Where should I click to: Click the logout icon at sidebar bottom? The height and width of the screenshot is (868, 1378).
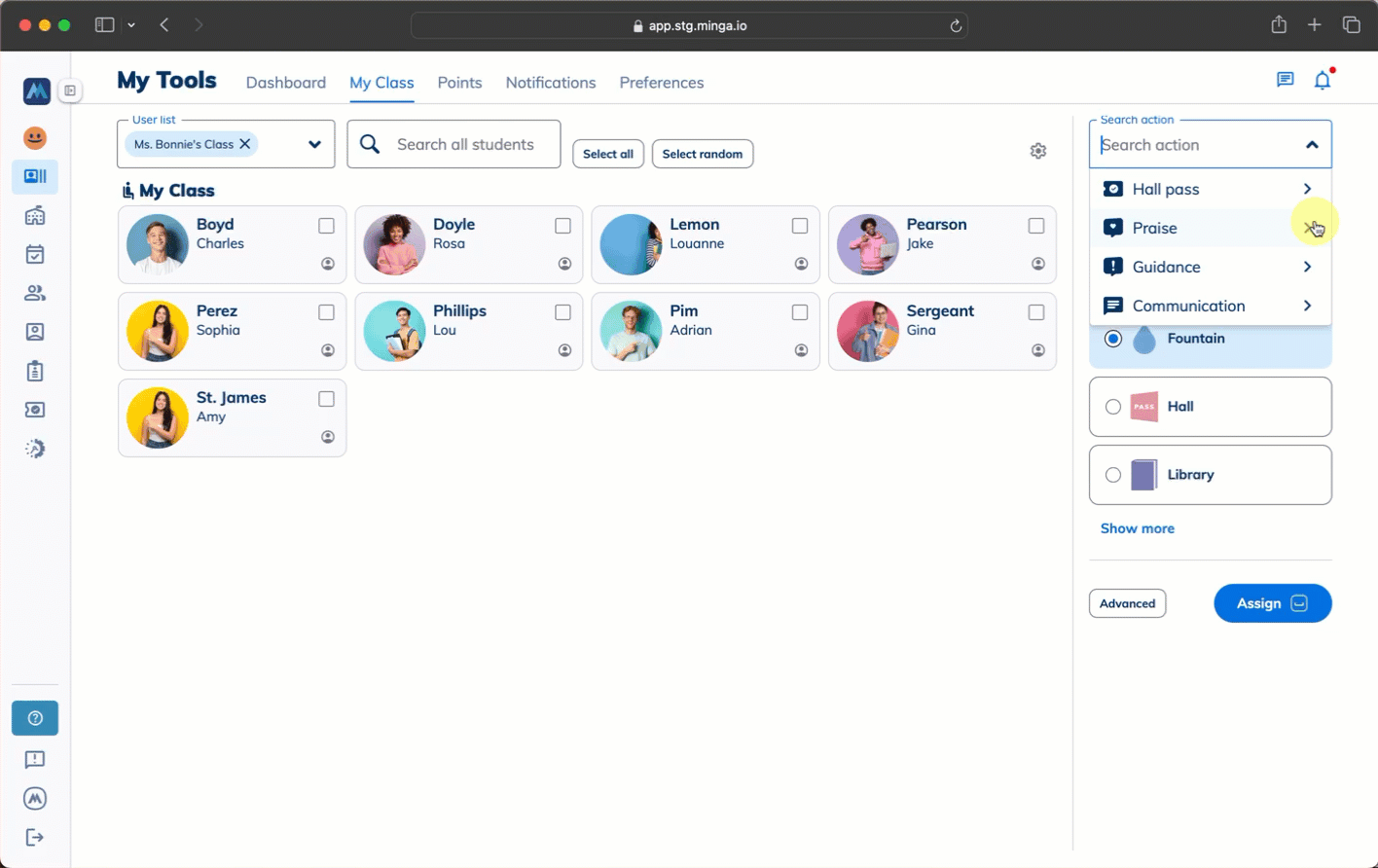click(x=35, y=837)
